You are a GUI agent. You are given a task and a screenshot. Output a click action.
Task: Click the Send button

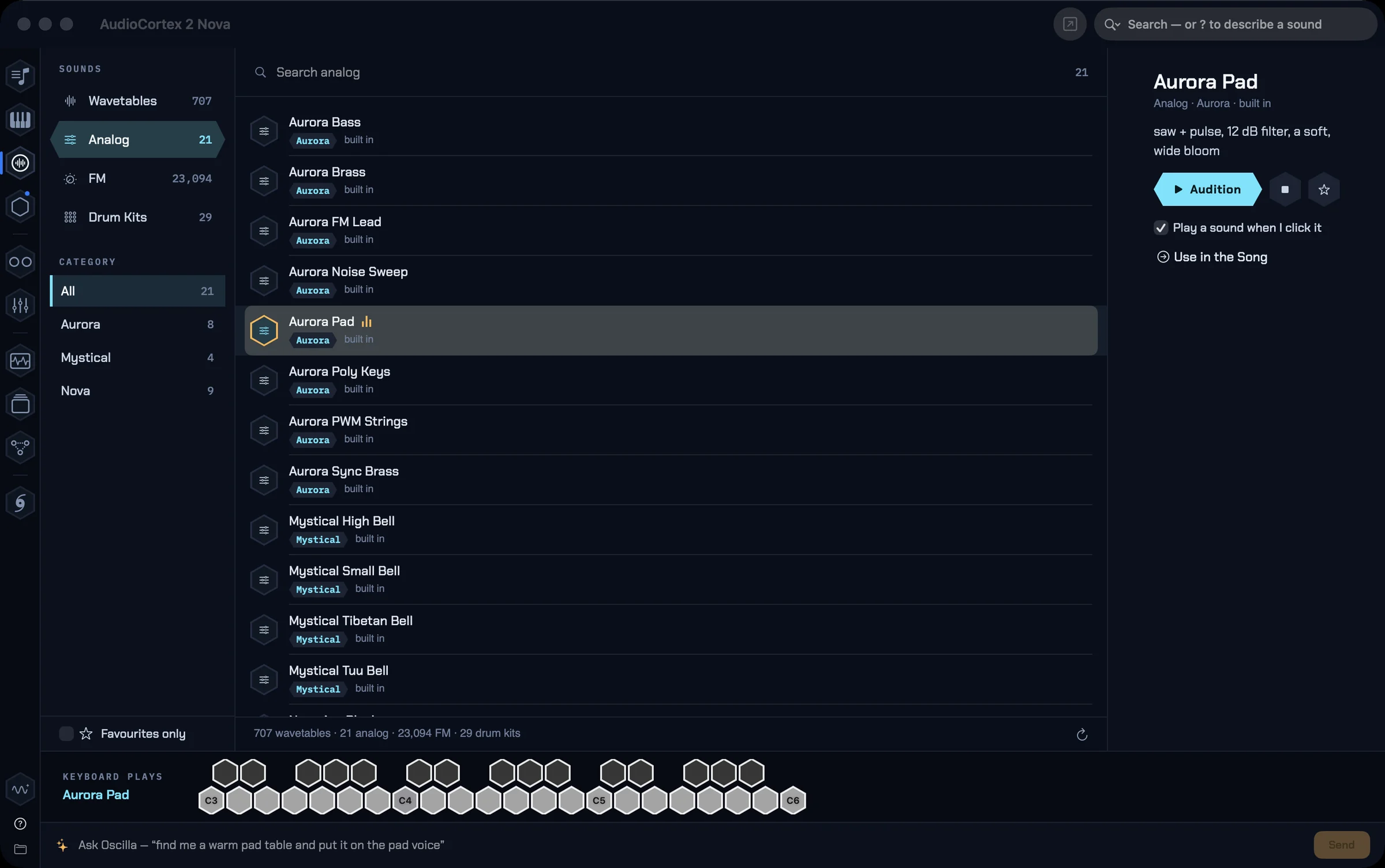coord(1341,845)
